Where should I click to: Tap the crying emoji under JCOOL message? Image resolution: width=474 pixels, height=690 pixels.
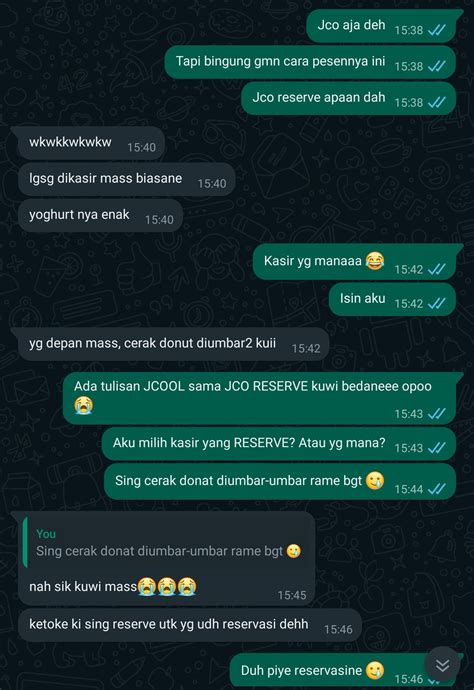point(83,405)
